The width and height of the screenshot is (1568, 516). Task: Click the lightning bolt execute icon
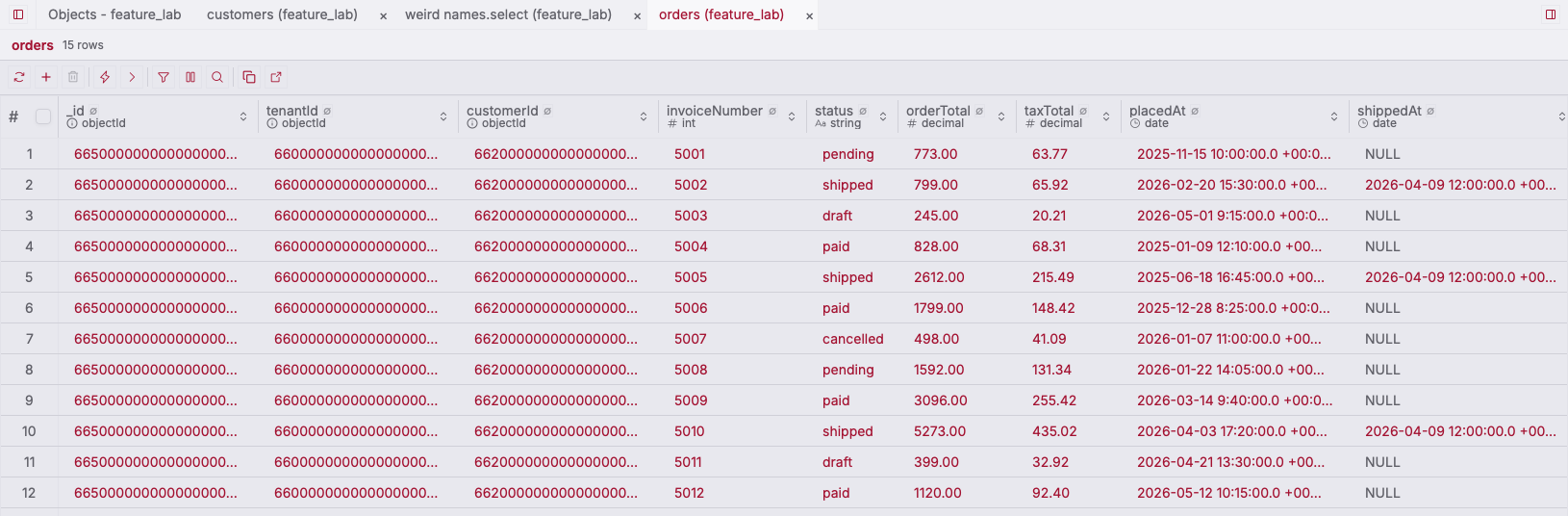click(x=105, y=77)
